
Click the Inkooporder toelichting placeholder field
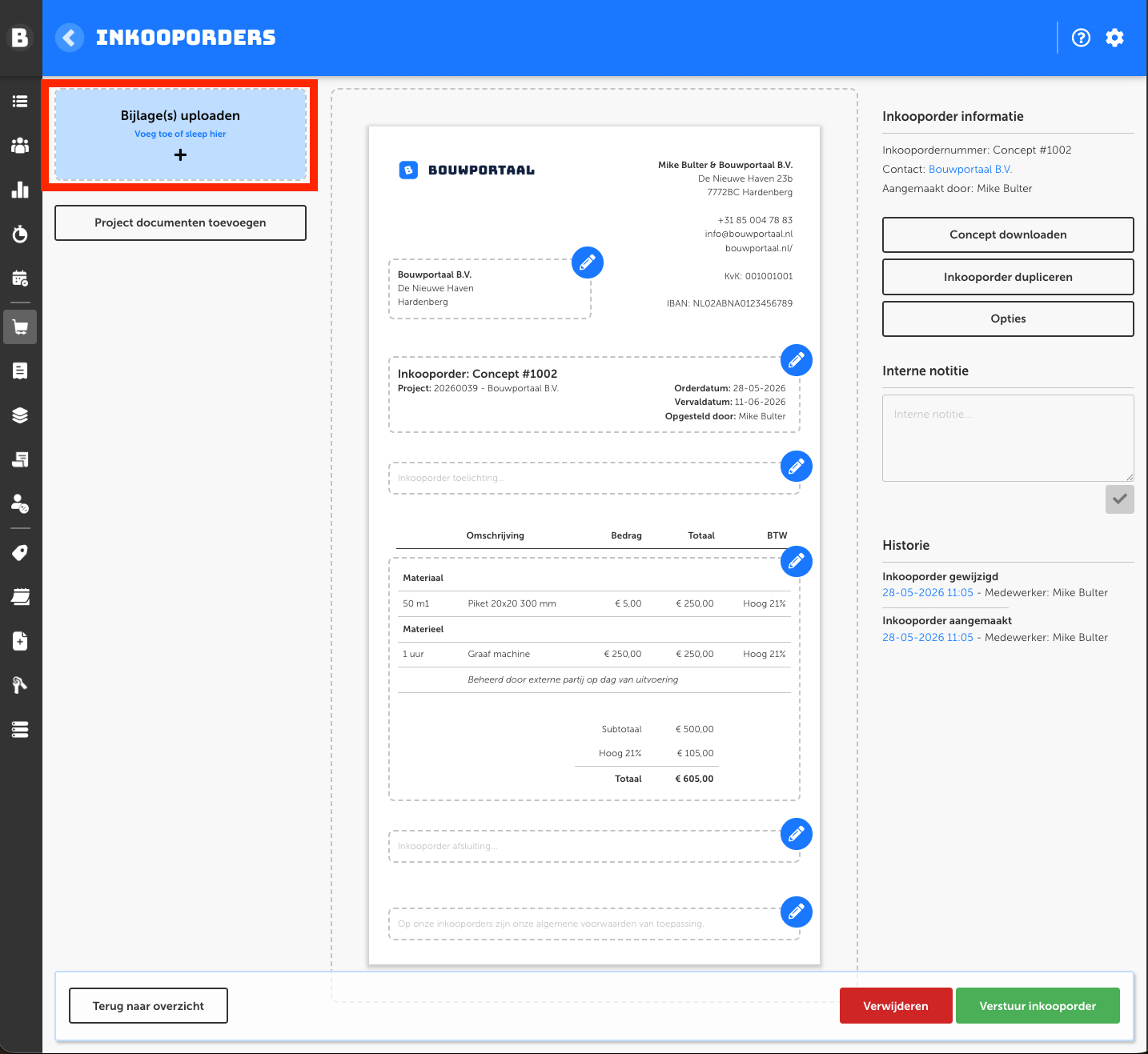point(594,478)
